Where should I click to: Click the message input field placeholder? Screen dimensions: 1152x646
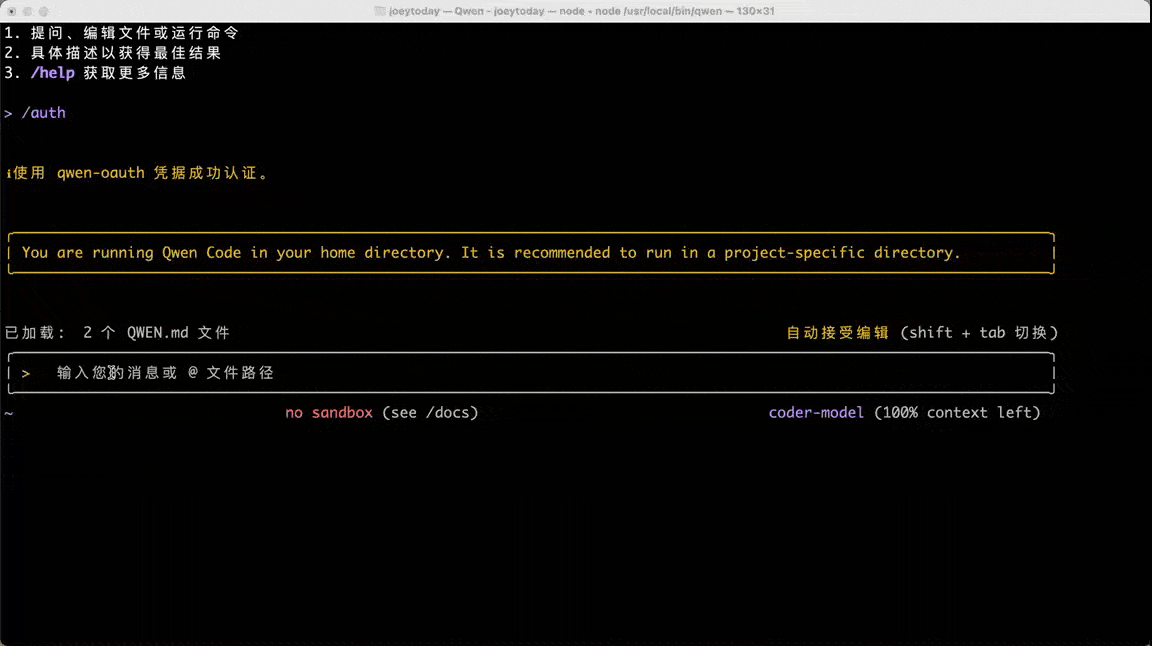[165, 373]
